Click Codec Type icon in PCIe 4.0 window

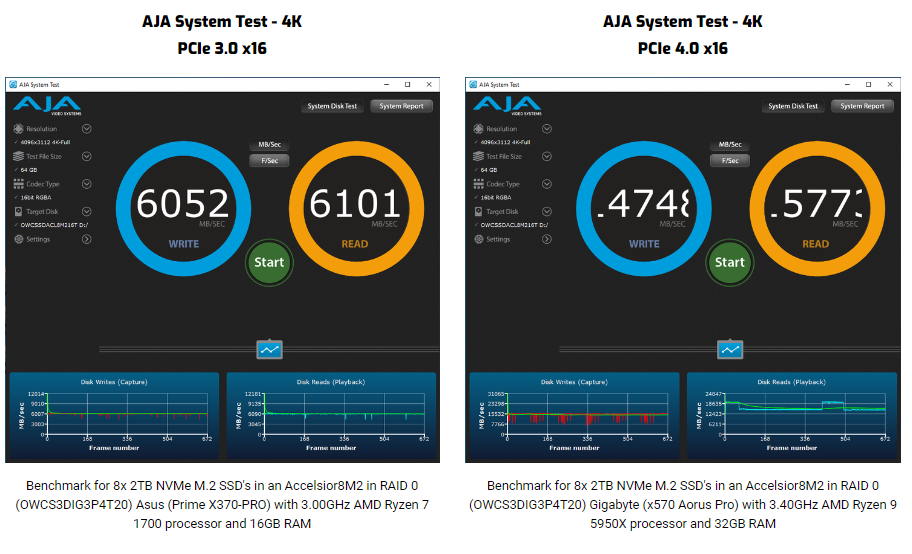479,184
